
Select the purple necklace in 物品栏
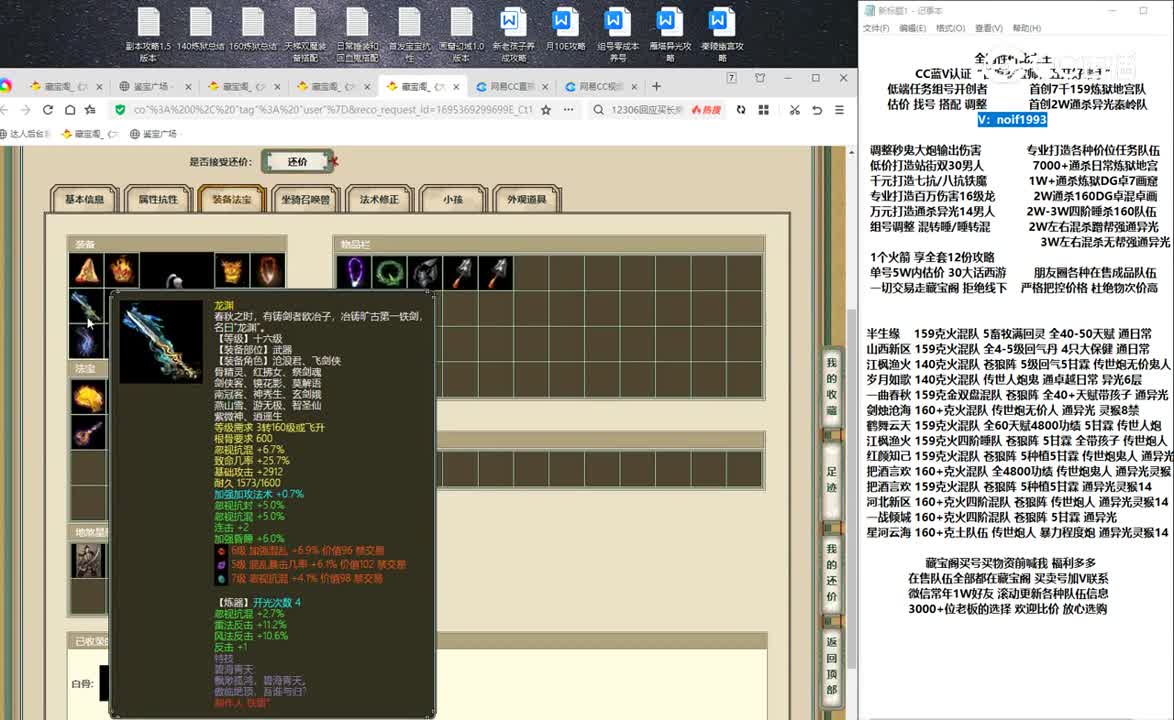click(x=353, y=272)
